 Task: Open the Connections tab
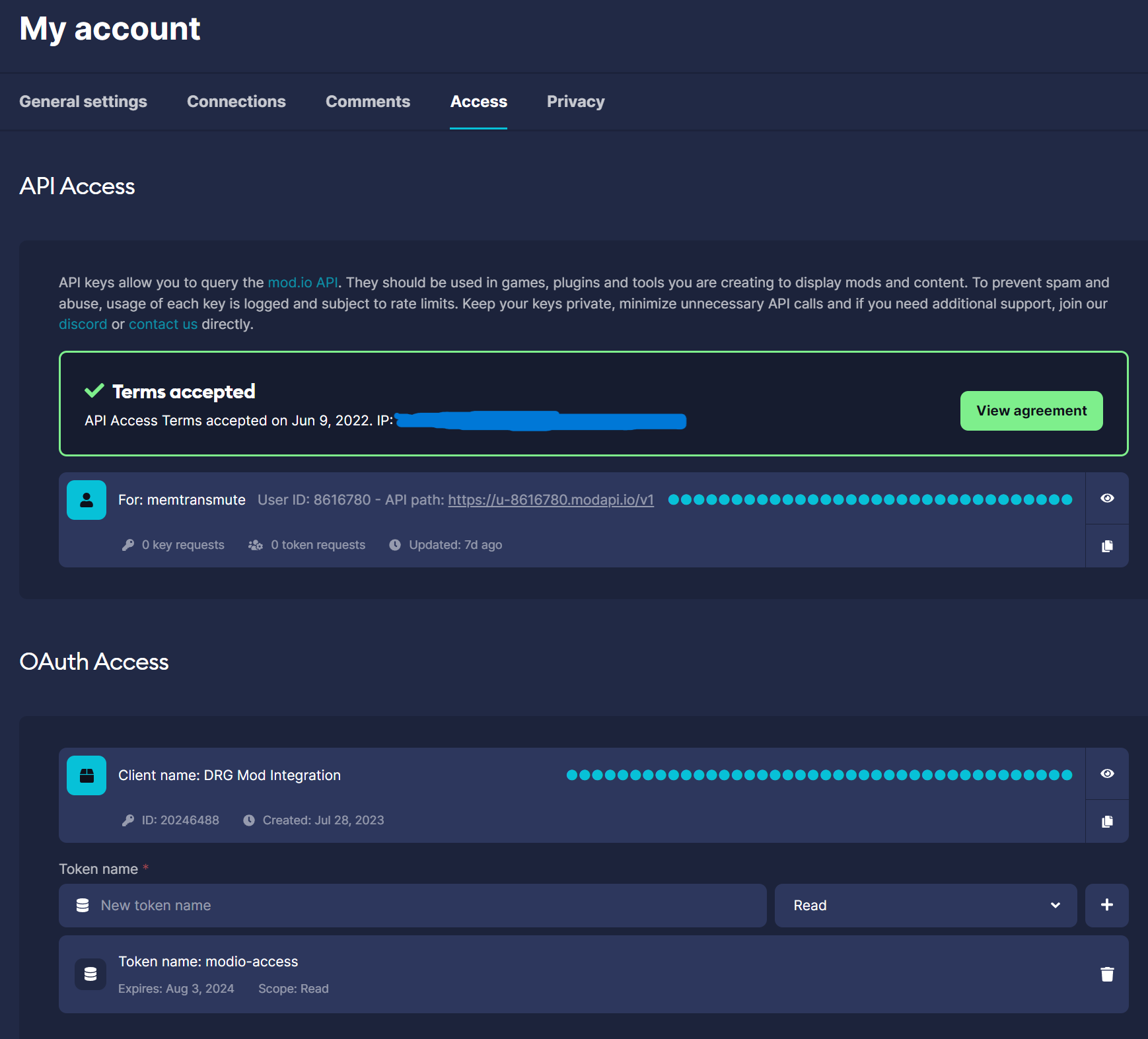coord(236,102)
